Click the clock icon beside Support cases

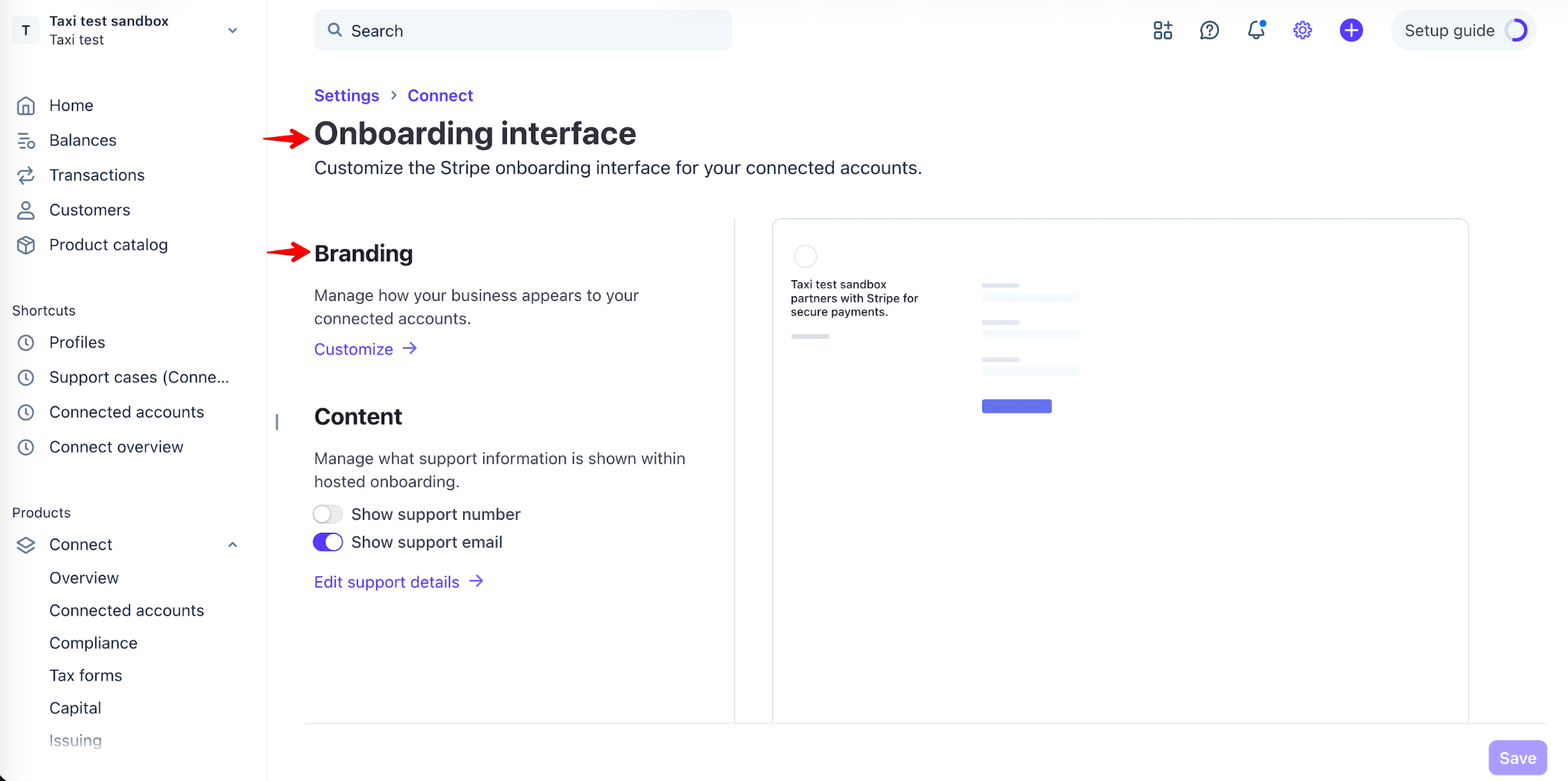(x=26, y=377)
